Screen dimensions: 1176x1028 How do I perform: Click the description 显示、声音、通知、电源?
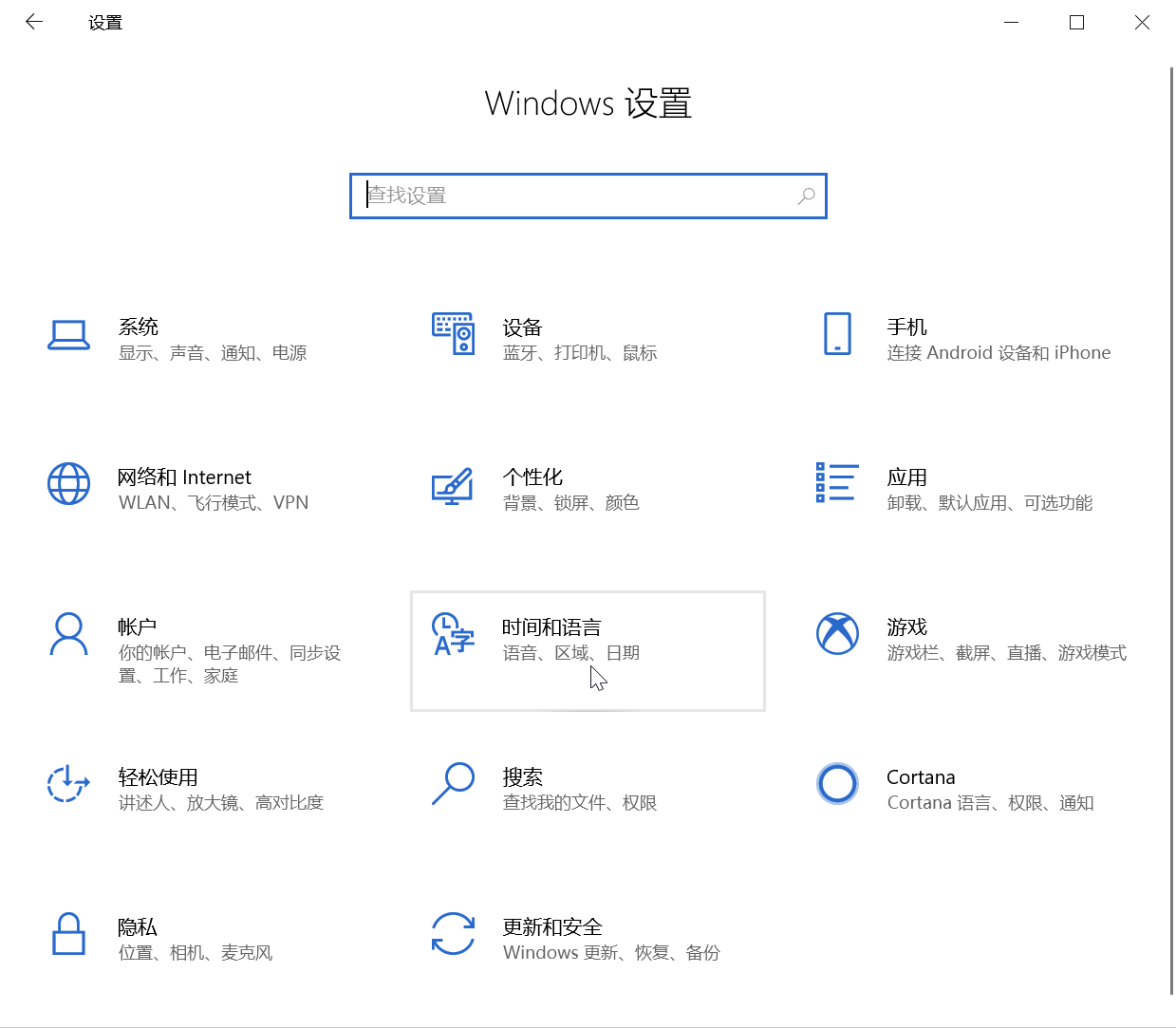(213, 353)
